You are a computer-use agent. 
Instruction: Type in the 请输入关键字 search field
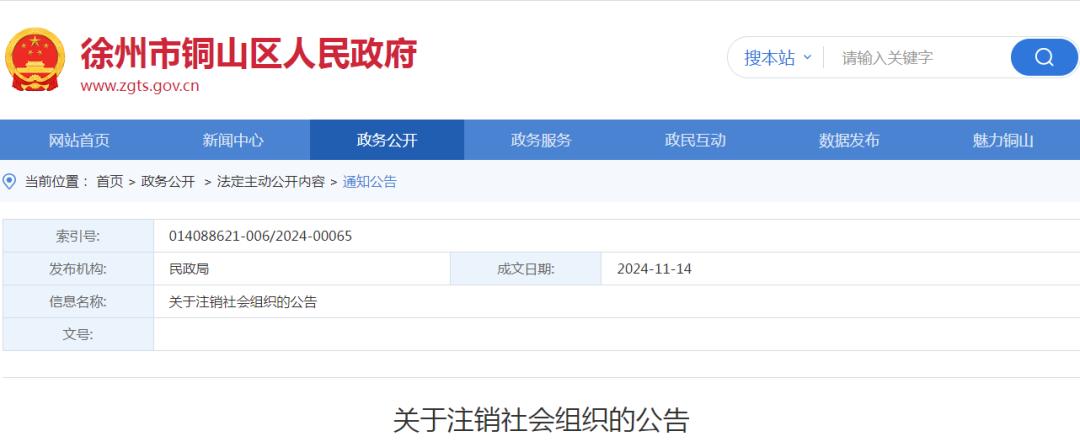pyautogui.click(x=915, y=57)
